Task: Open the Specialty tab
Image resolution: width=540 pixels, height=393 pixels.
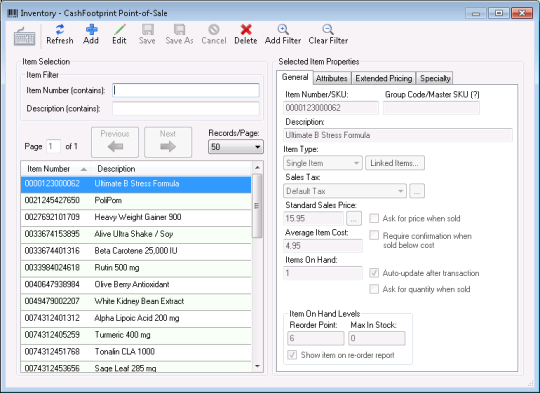Action: click(435, 78)
